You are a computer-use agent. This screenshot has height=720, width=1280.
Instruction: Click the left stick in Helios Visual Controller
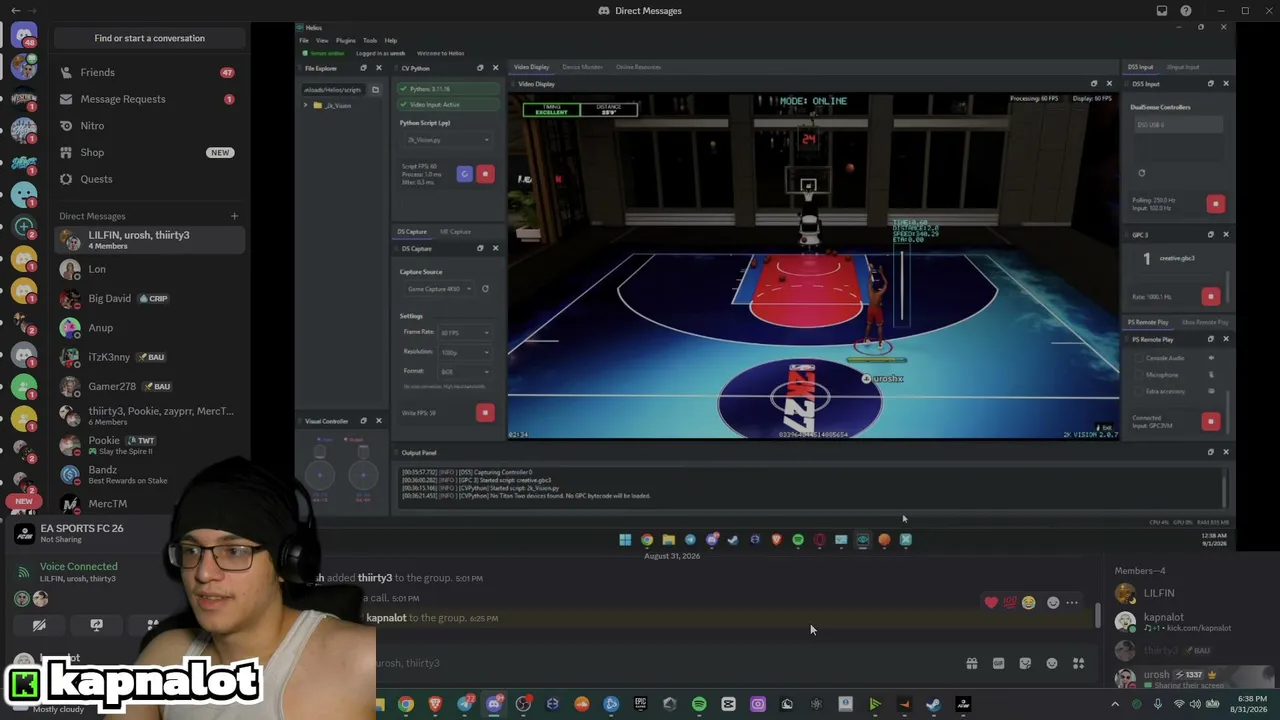coord(320,474)
